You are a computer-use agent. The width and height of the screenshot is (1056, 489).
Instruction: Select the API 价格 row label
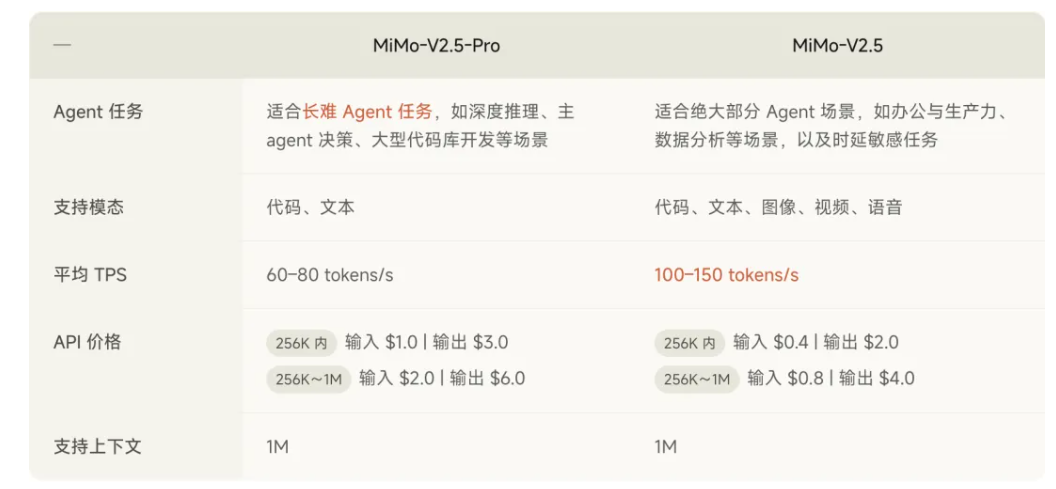87,342
